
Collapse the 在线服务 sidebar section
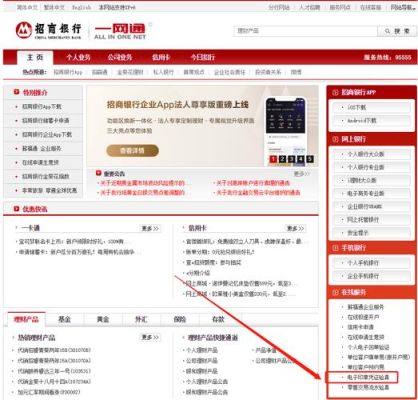click(x=335, y=293)
